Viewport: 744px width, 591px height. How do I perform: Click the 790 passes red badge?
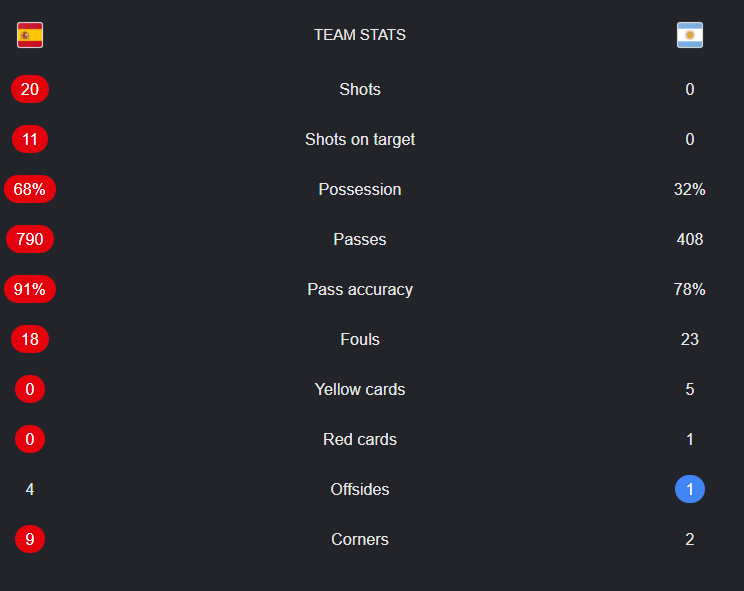[30, 239]
